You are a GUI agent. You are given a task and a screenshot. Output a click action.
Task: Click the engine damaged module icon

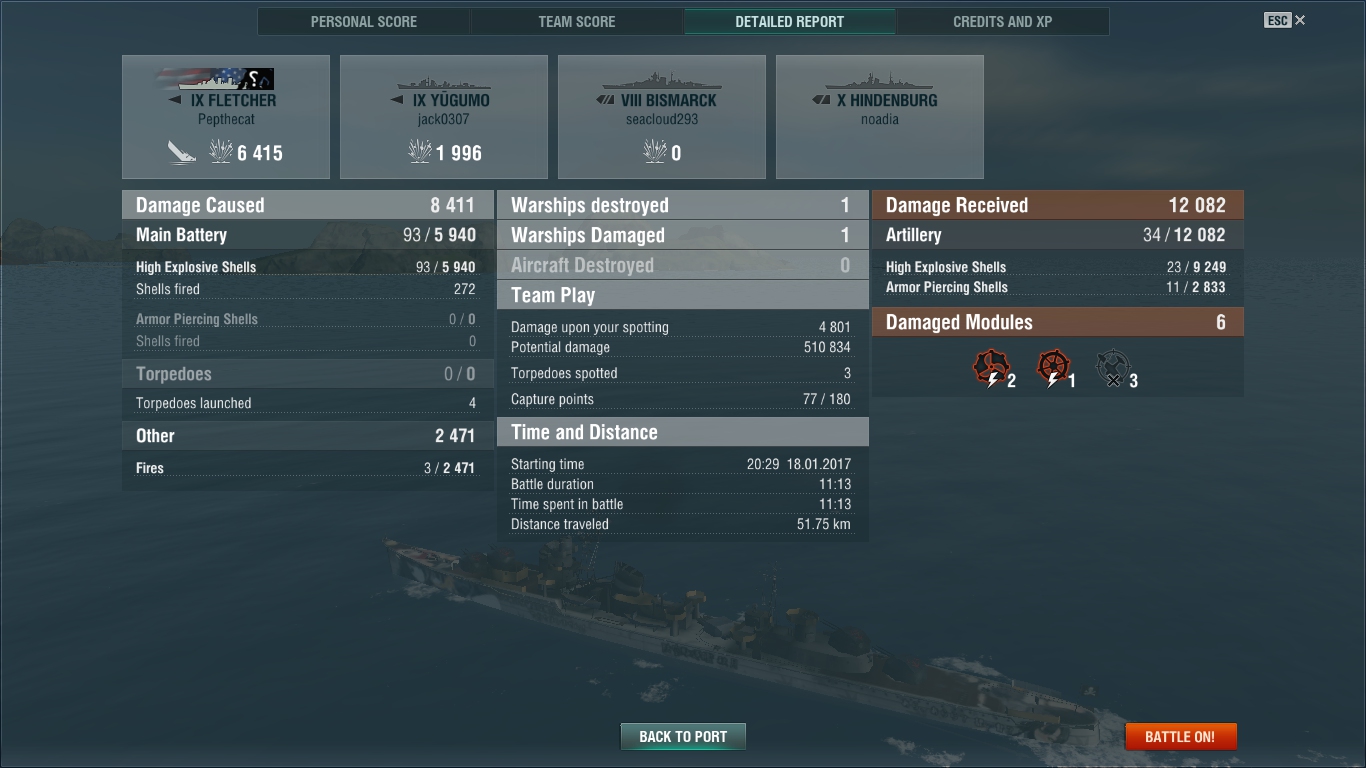coord(991,368)
